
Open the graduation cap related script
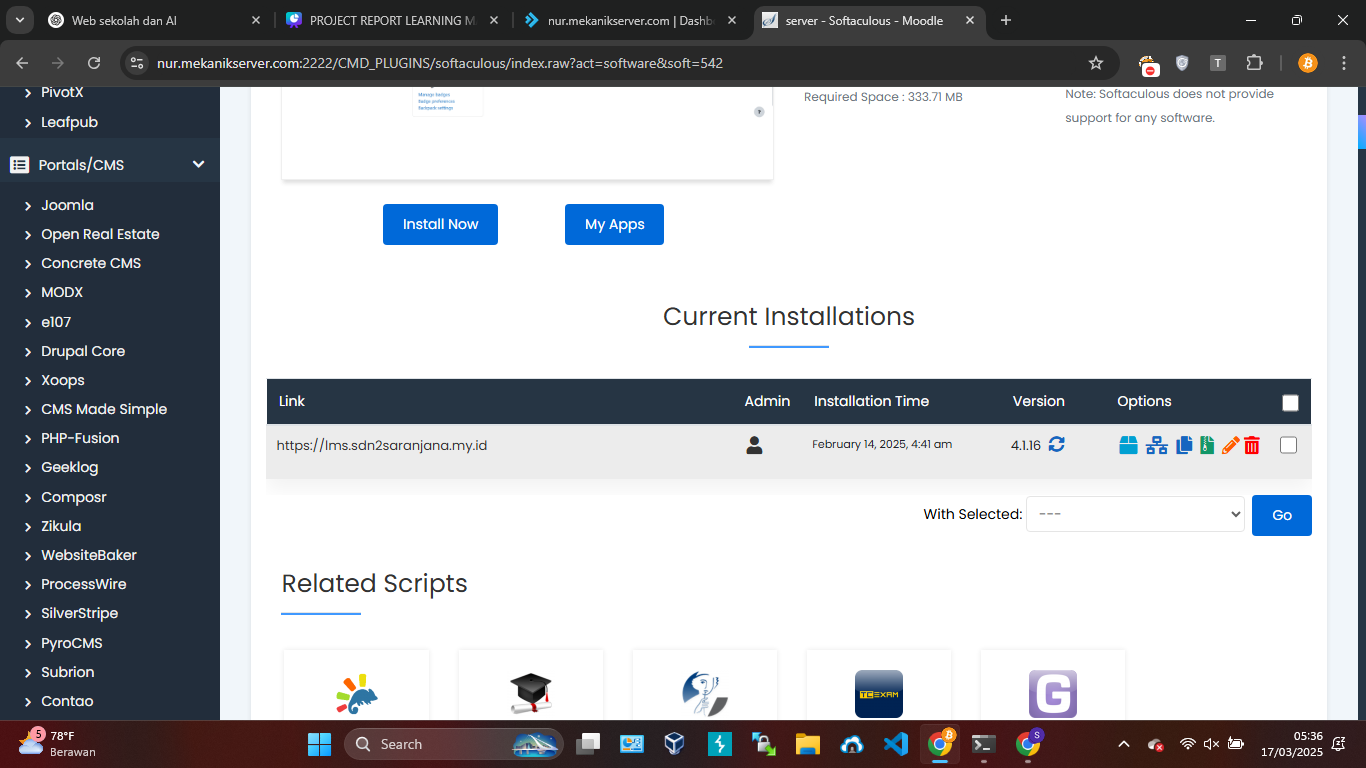pyautogui.click(x=530, y=694)
